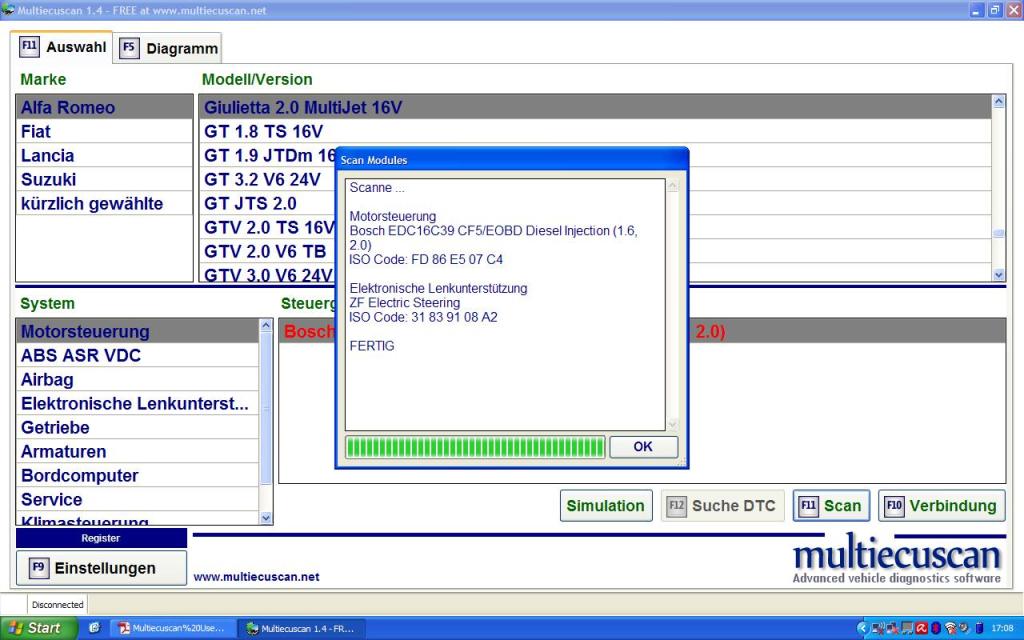Click scan log scrollbar up arrow
Viewport: 1024px width, 640px height.
(x=672, y=186)
